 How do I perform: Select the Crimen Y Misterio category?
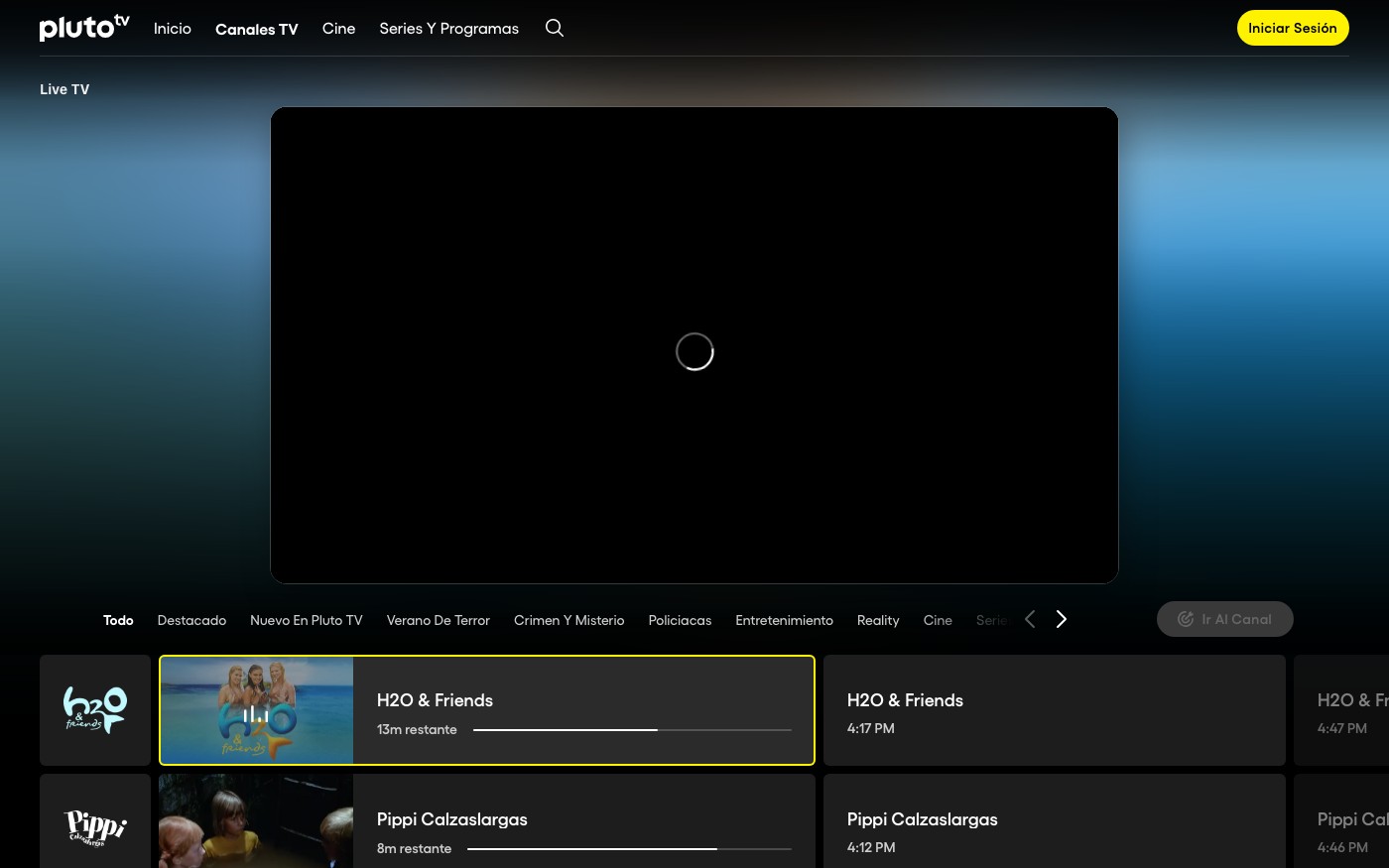[x=569, y=620]
